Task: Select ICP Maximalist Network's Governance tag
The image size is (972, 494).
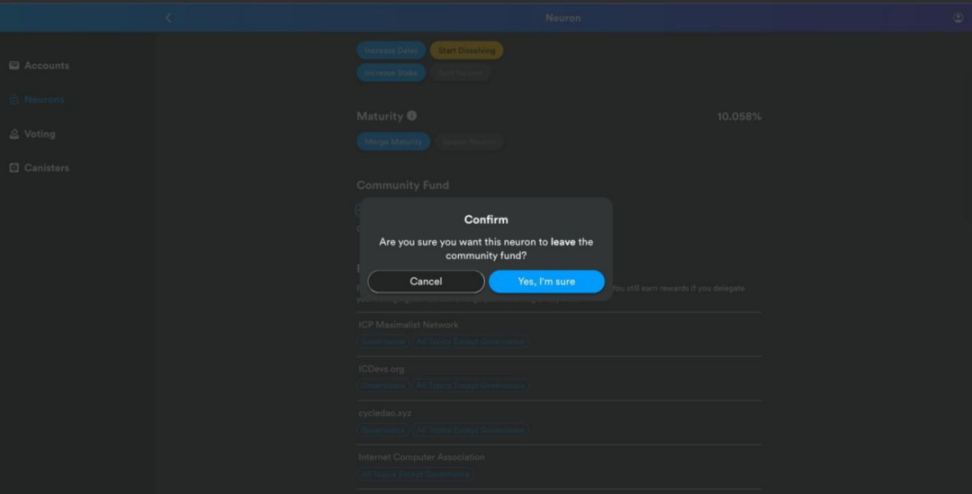Action: click(382, 341)
